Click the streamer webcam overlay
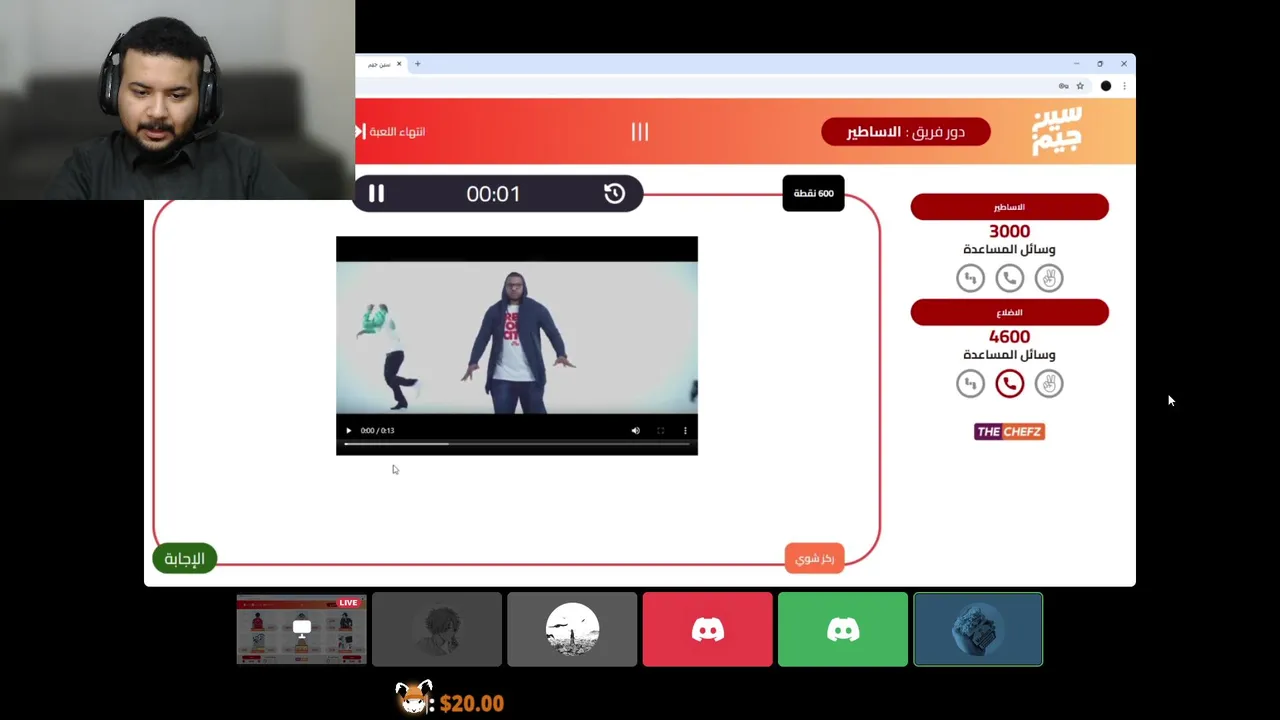The width and height of the screenshot is (1280, 720). pyautogui.click(x=177, y=100)
